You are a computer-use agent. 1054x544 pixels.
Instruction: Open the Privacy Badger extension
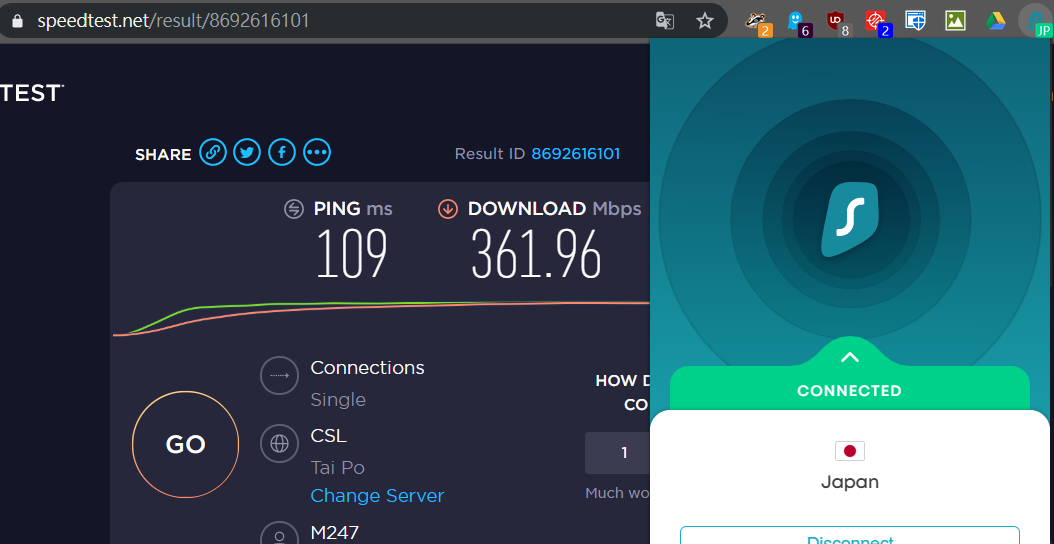758,22
